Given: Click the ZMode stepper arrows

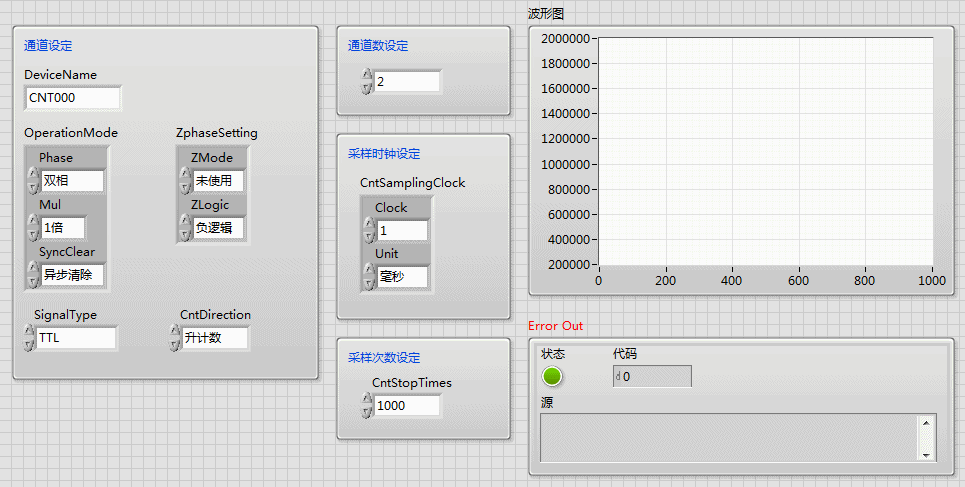Looking at the screenshot, I should point(185,181).
